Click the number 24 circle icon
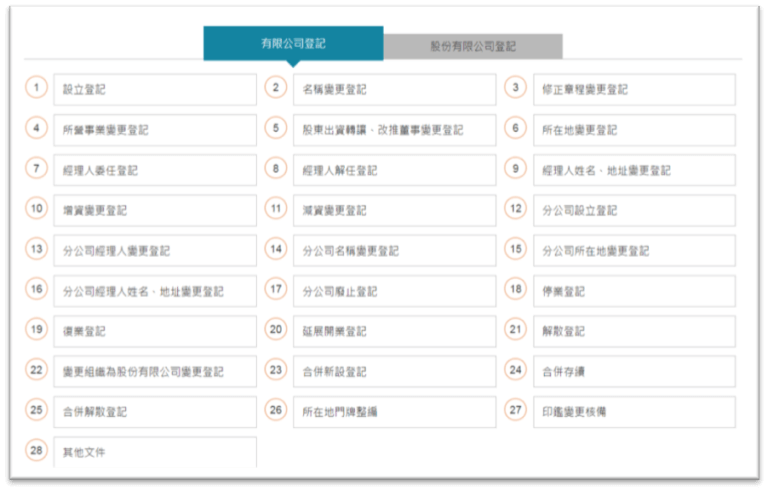This screenshot has height=491, width=768. (515, 370)
